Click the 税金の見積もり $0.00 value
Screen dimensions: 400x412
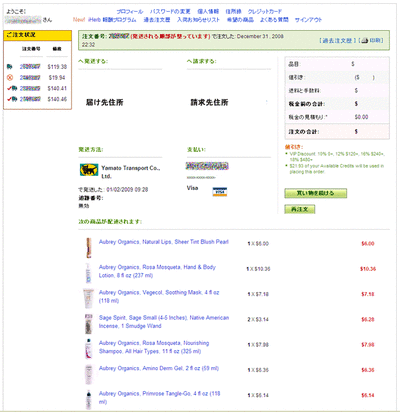[x=361, y=117]
